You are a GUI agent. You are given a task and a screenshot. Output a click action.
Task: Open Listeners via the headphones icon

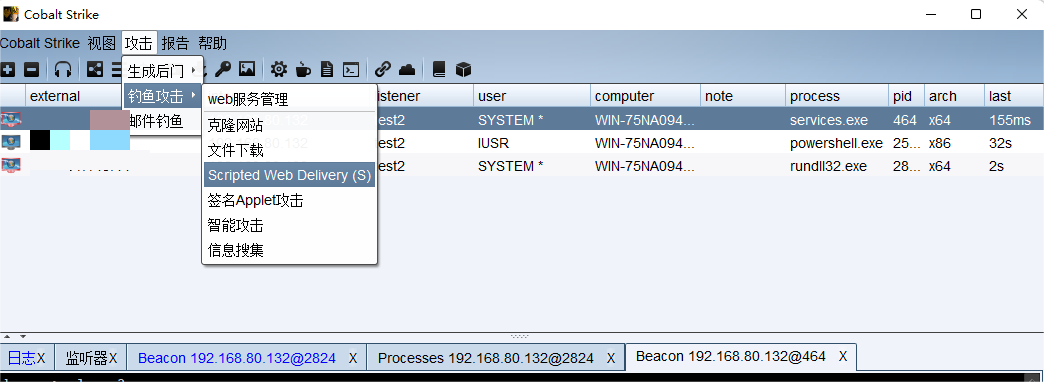point(63,69)
